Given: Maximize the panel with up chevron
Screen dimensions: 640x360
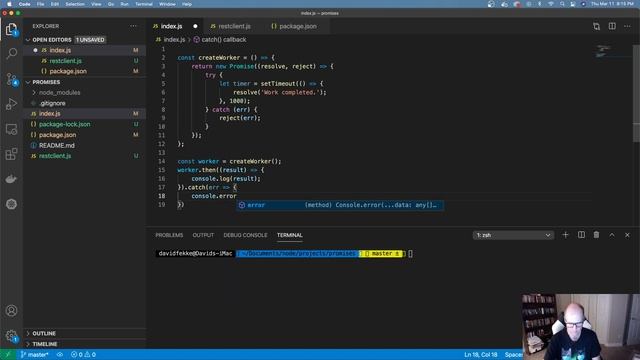Looking at the screenshot, I should (x=612, y=235).
